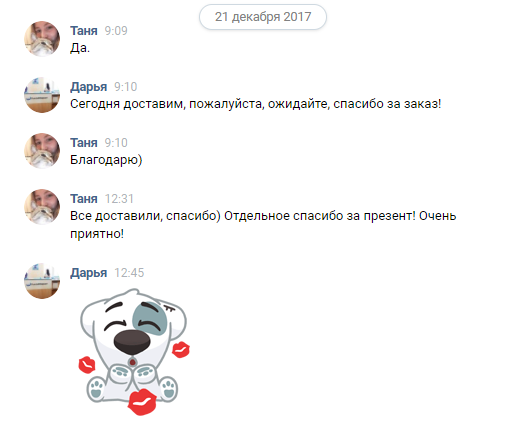Image resolution: width=507 pixels, height=441 pixels.
Task: Select the 12:45 timestamp
Action: (x=129, y=273)
